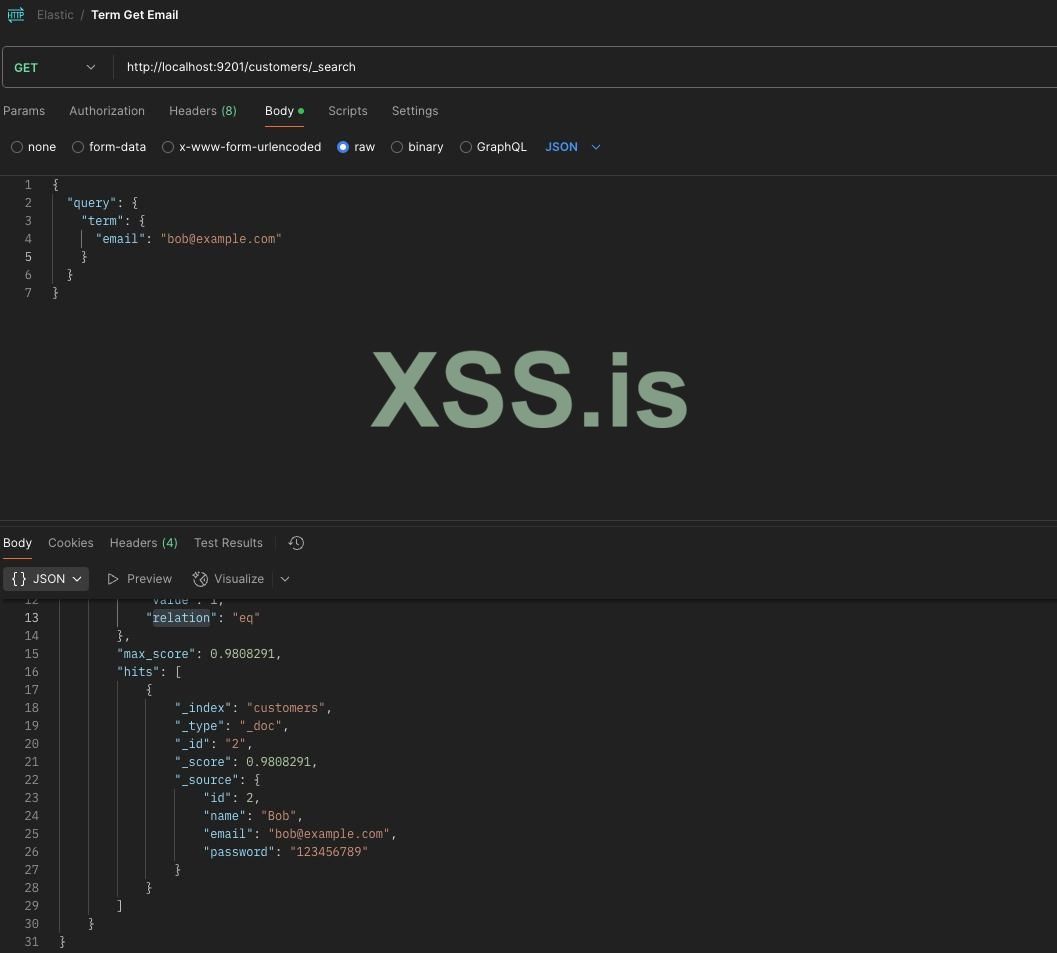
Task: Switch to the Scripts tab
Action: (348, 111)
